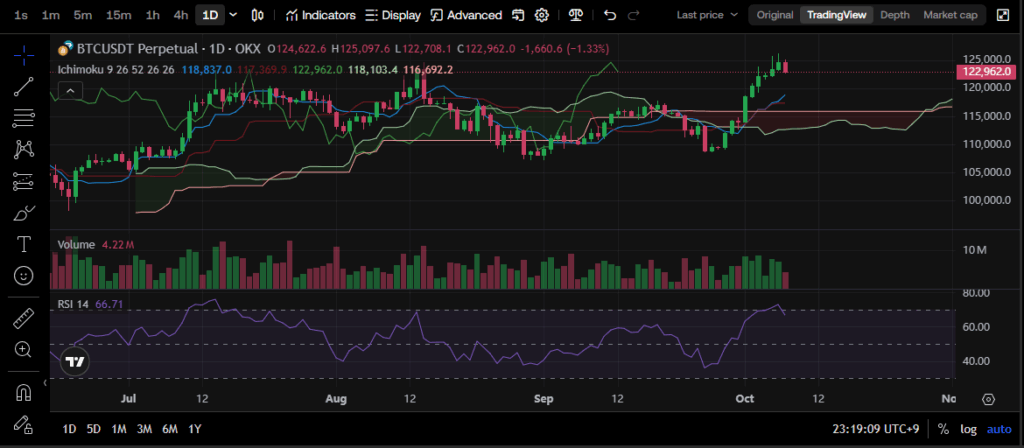Viewport: 1024px width, 448px height.
Task: Select the ruler measure tool
Action: tap(23, 318)
